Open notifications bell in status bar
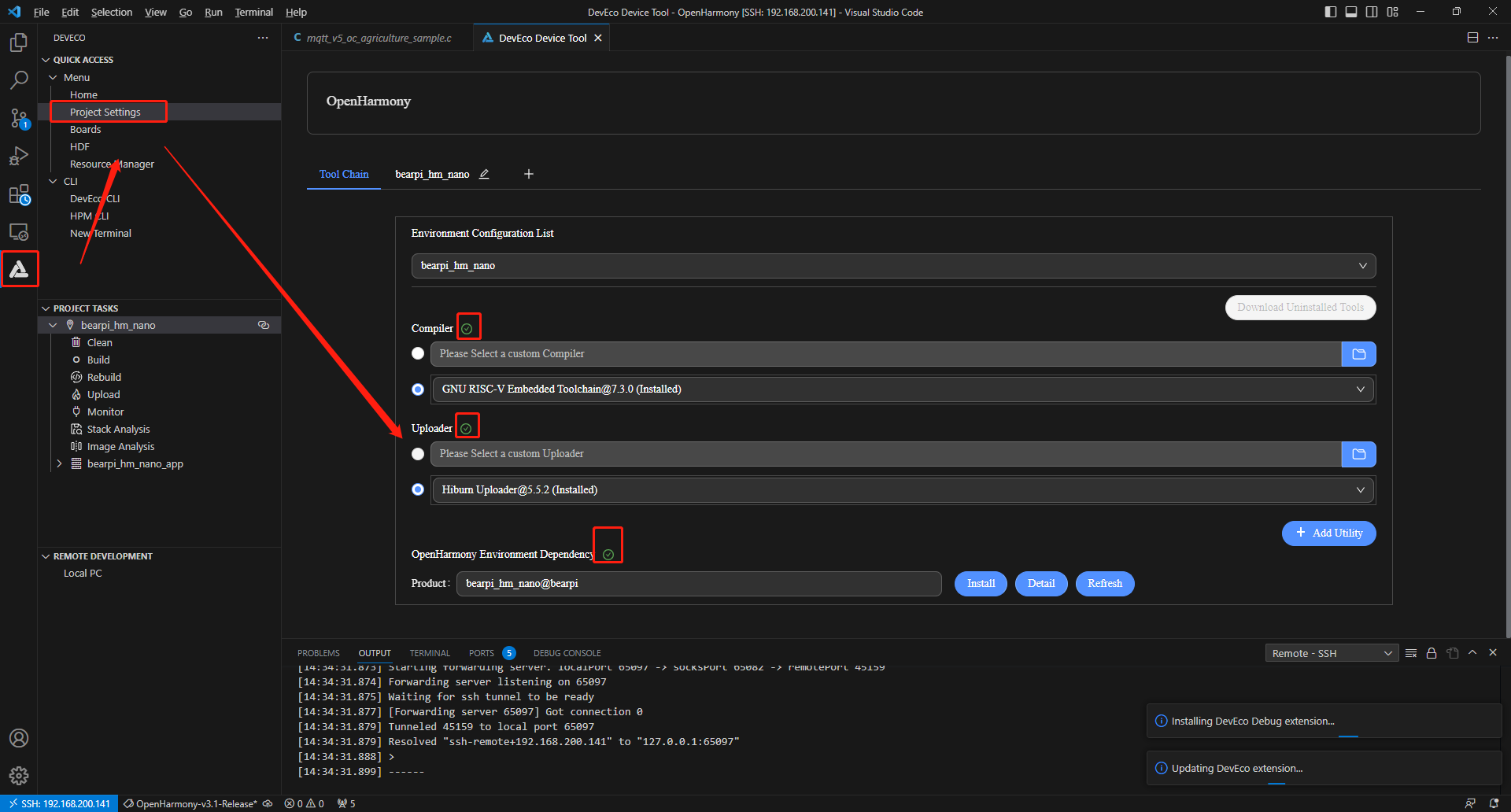This screenshot has width=1511, height=812. [x=1494, y=803]
